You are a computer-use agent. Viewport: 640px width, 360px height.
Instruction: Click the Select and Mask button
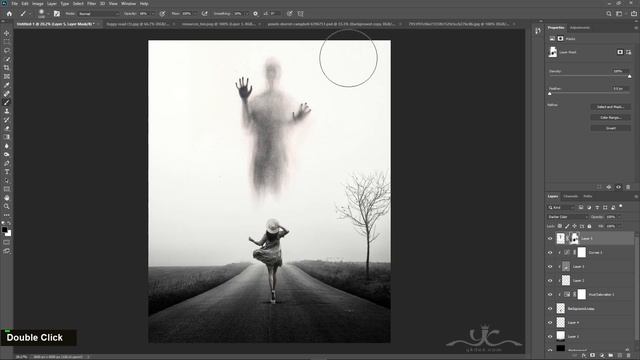(x=611, y=107)
